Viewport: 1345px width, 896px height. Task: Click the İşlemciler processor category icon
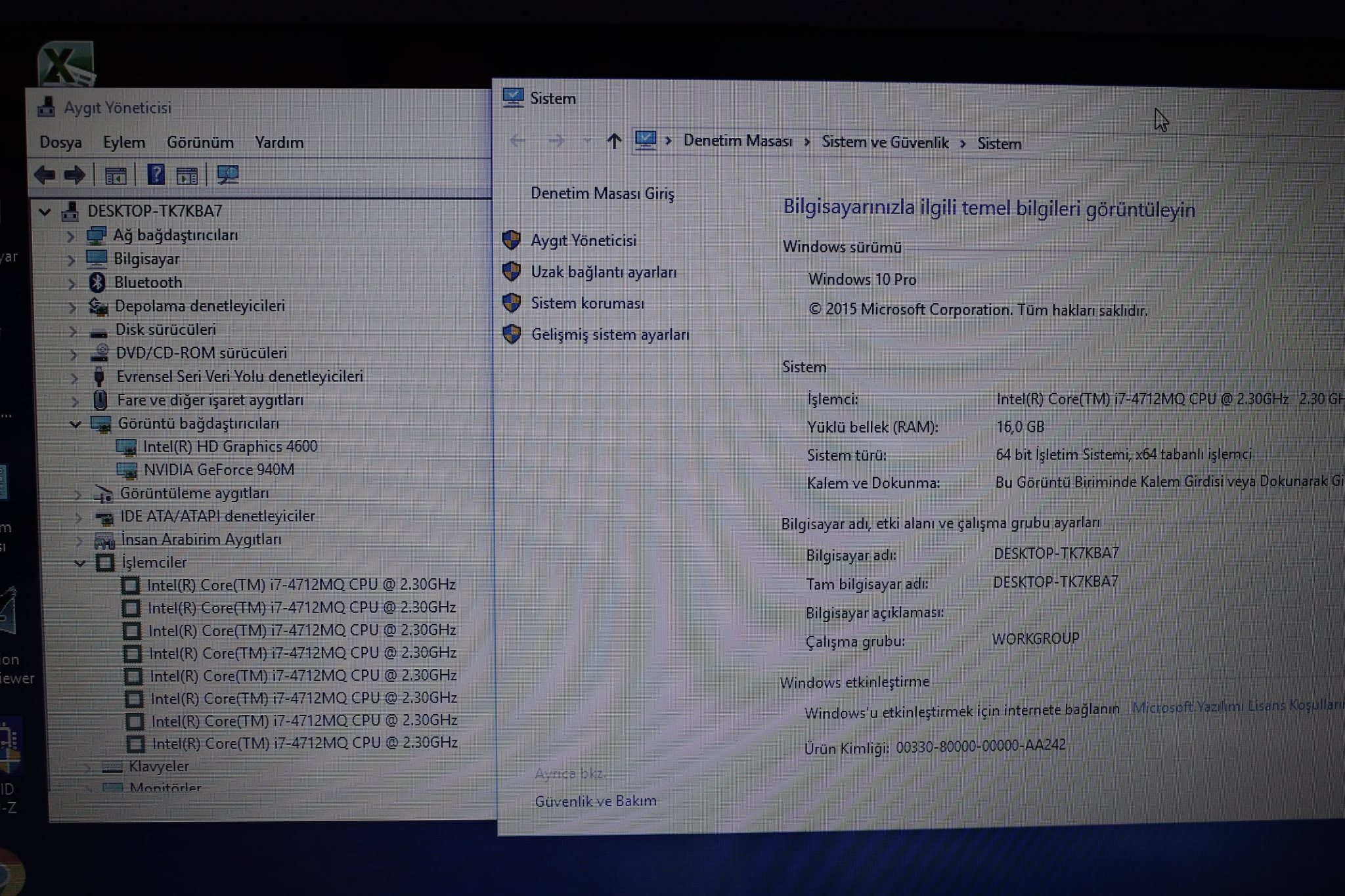coord(105,563)
